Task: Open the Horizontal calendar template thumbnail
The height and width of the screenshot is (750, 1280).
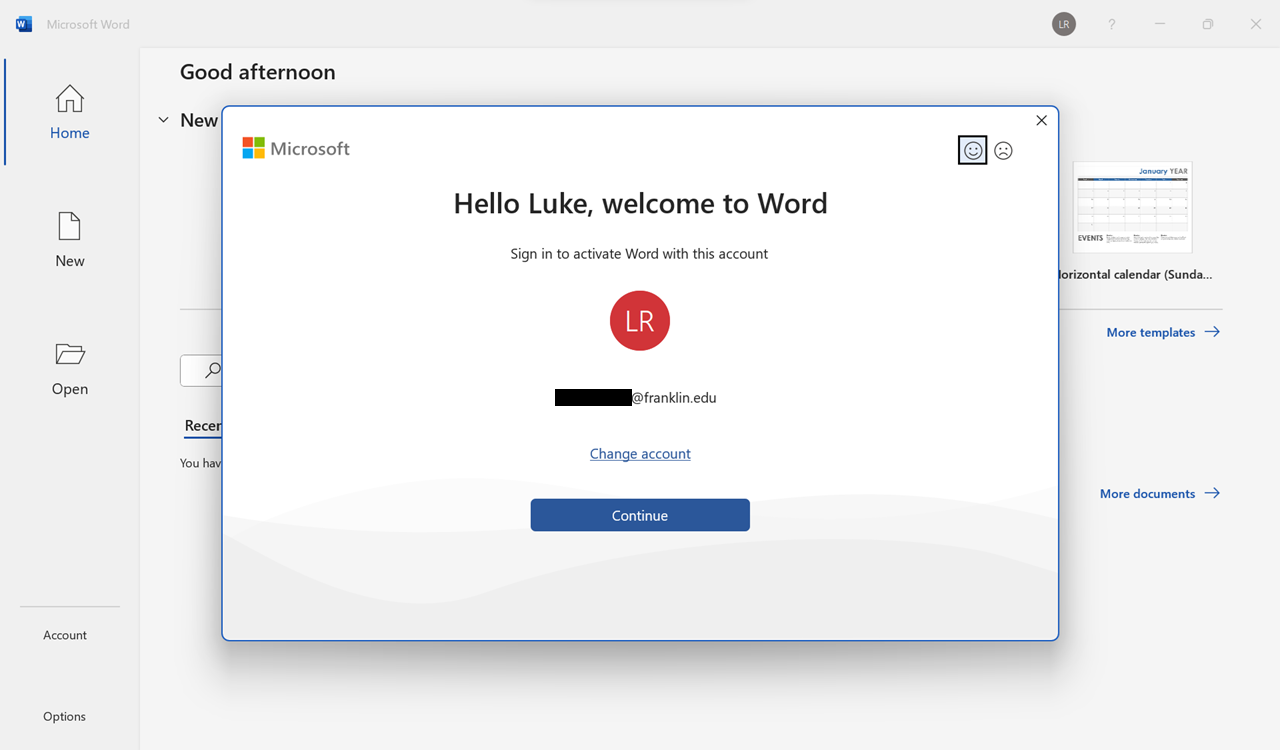Action: point(1133,207)
